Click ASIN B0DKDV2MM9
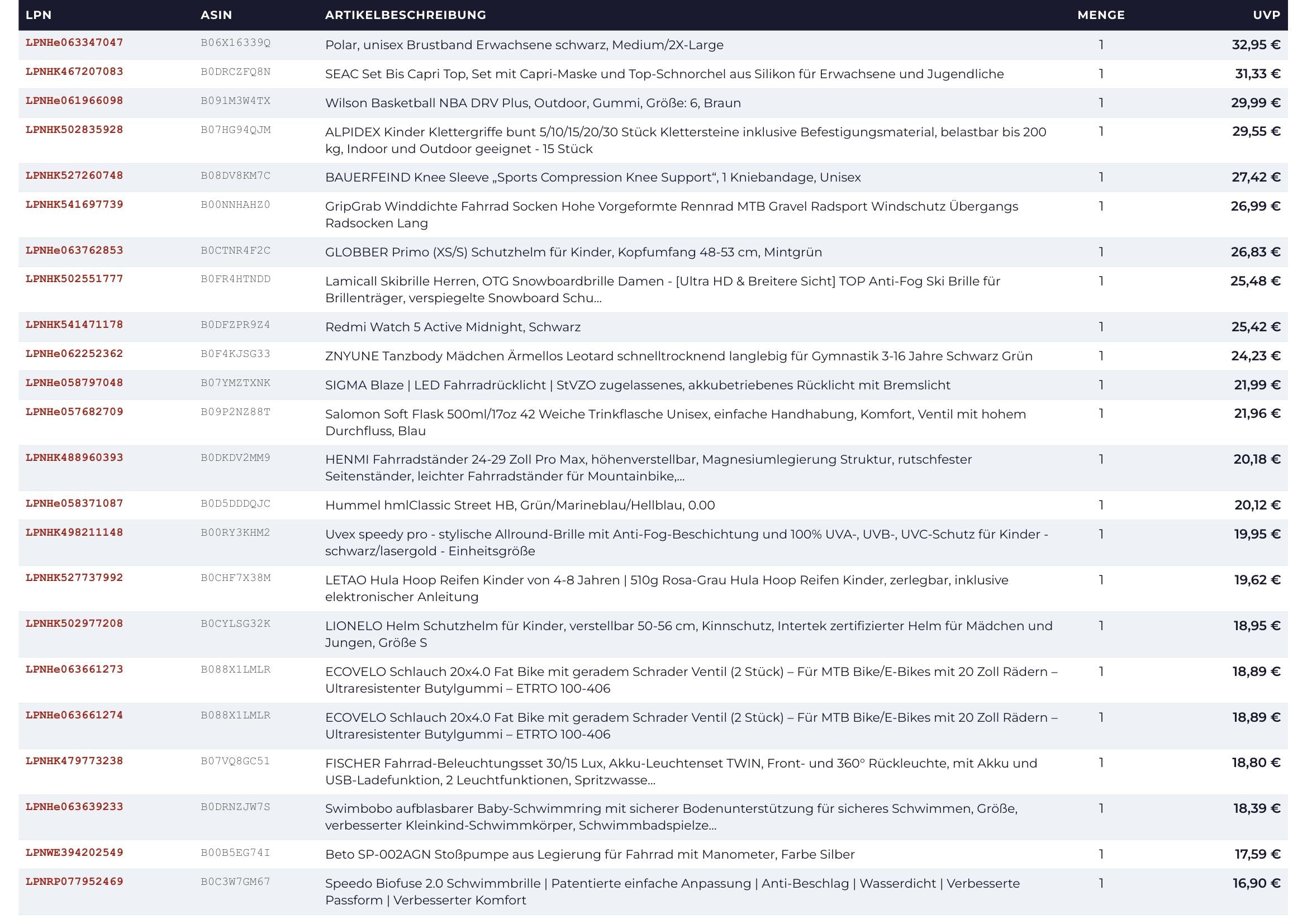The height and width of the screenshot is (924, 1307). [236, 458]
